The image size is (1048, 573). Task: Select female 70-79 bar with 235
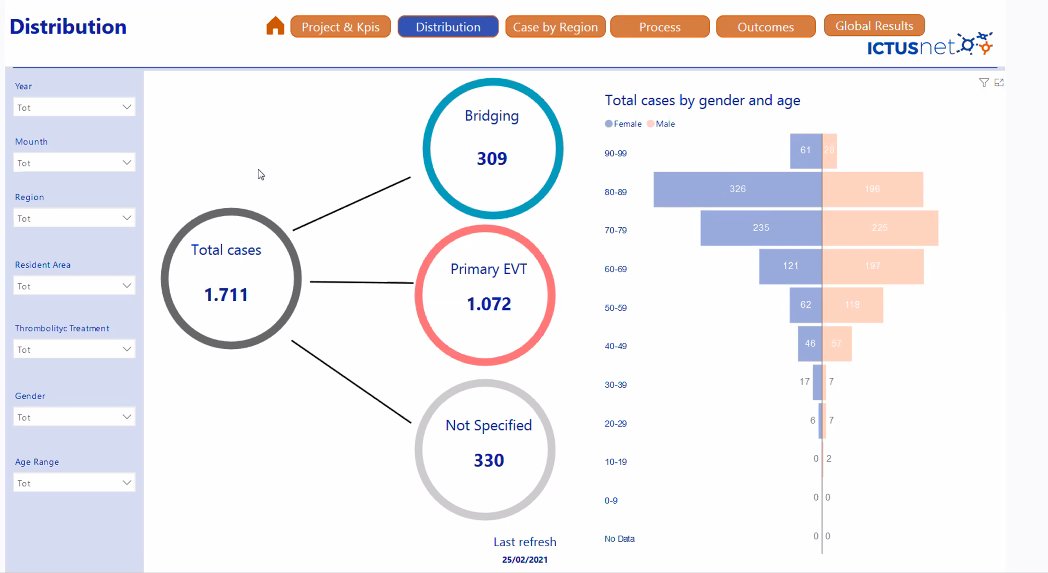pyautogui.click(x=761, y=228)
